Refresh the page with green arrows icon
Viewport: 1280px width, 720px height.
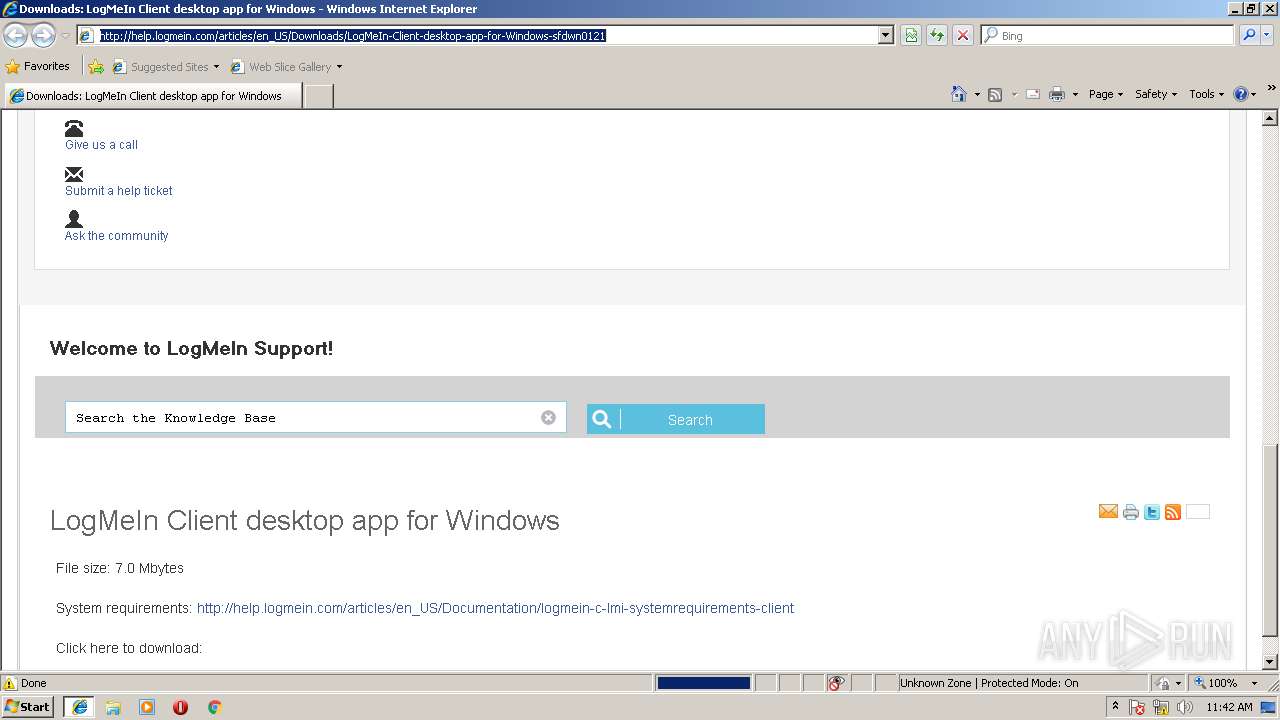(x=937, y=35)
